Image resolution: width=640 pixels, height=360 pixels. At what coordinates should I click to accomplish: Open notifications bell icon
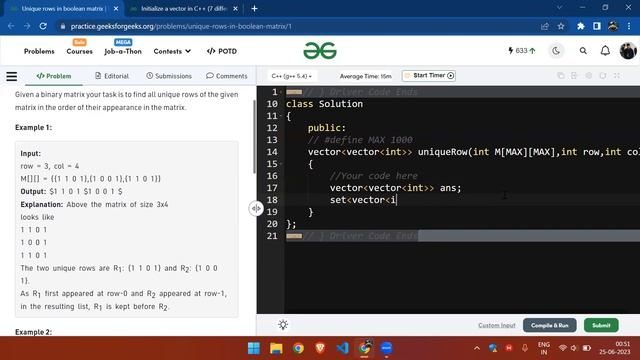pyautogui.click(x=605, y=51)
